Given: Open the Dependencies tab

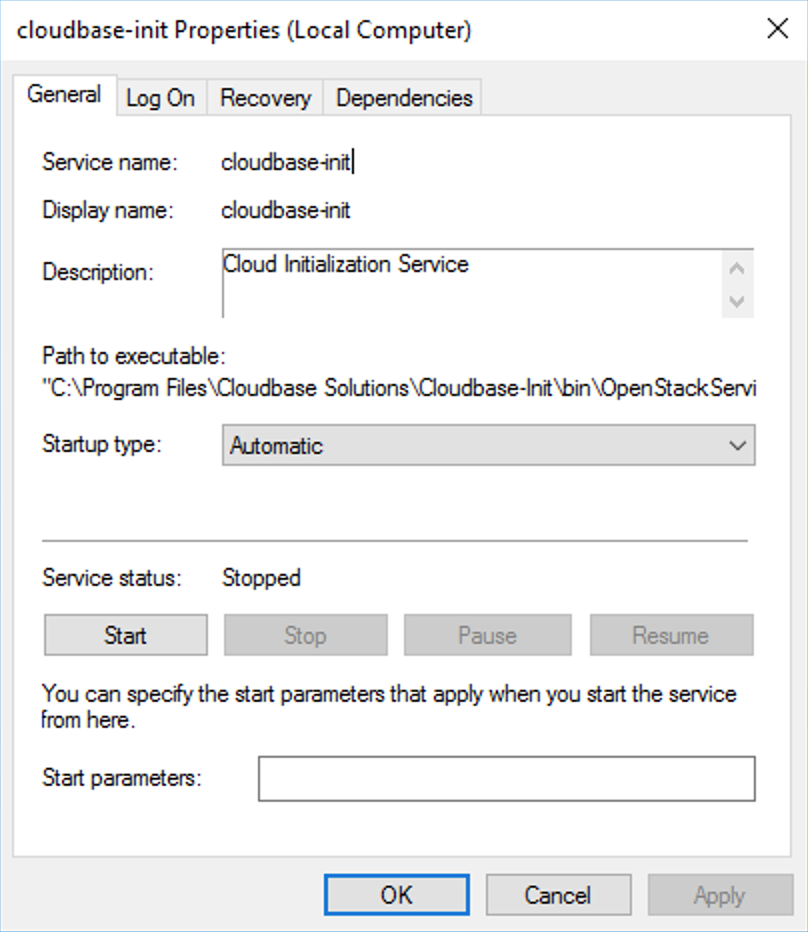Looking at the screenshot, I should (404, 98).
